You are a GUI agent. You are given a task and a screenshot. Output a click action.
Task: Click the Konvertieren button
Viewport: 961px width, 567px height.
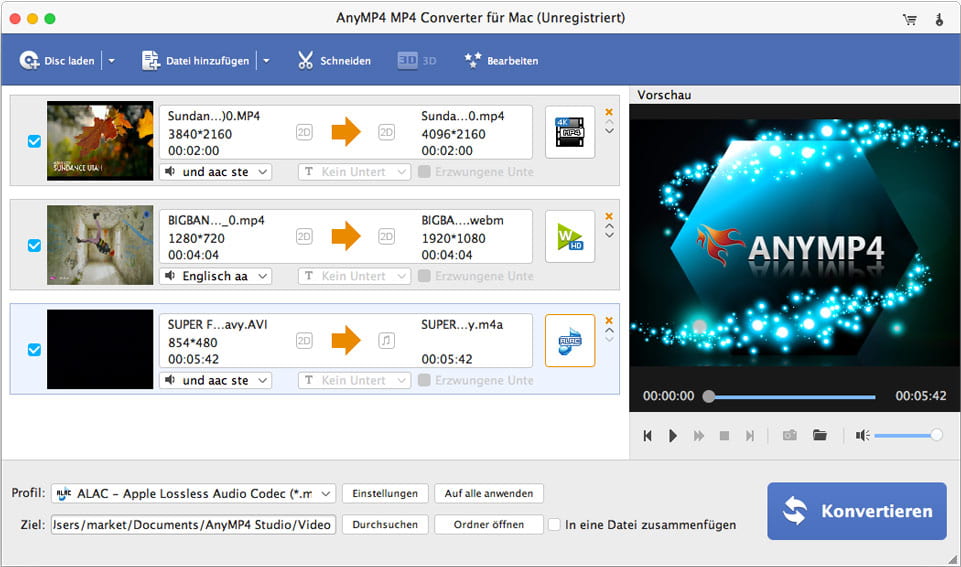tap(857, 511)
